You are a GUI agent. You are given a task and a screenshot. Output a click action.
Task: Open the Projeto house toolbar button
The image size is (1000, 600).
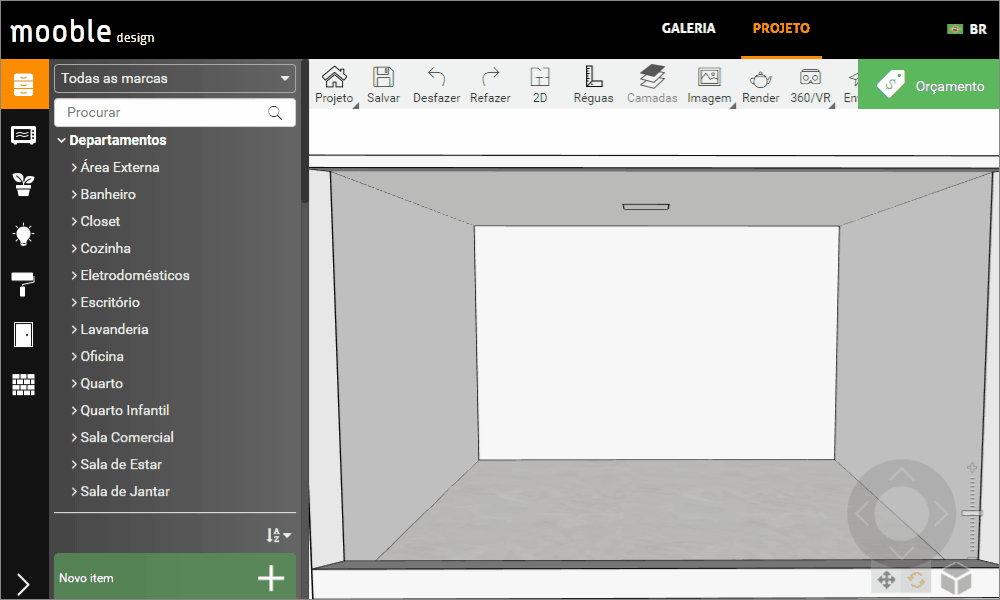(x=334, y=85)
